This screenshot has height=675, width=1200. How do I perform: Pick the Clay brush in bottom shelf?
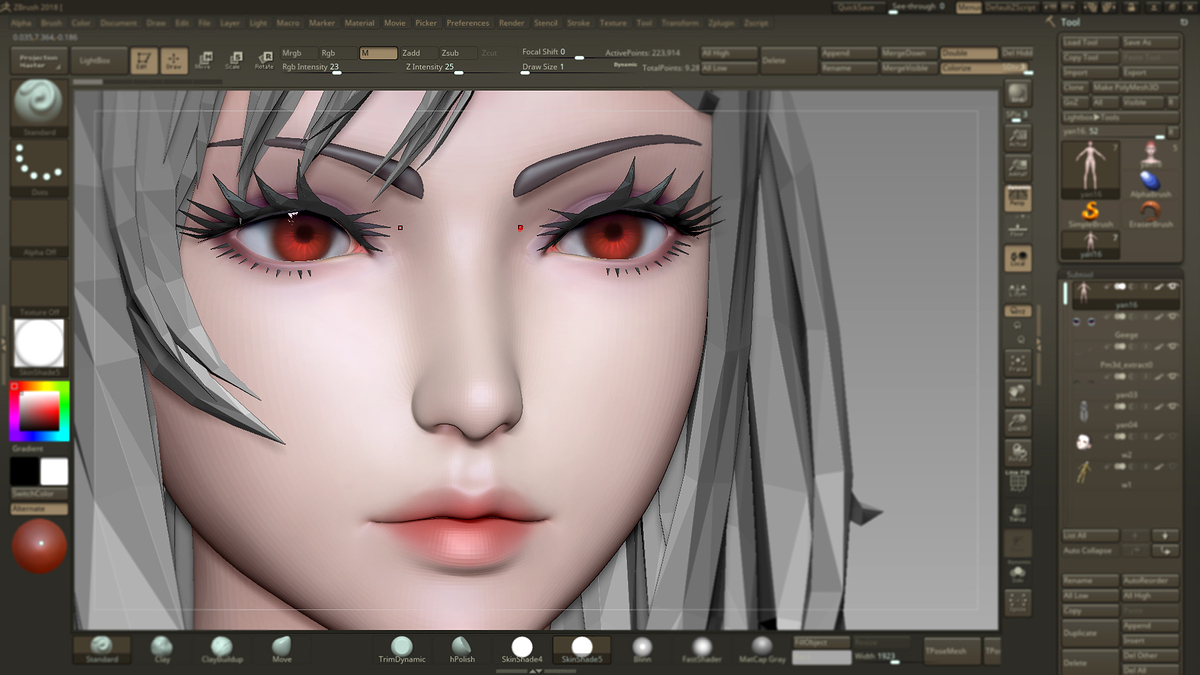[162, 649]
